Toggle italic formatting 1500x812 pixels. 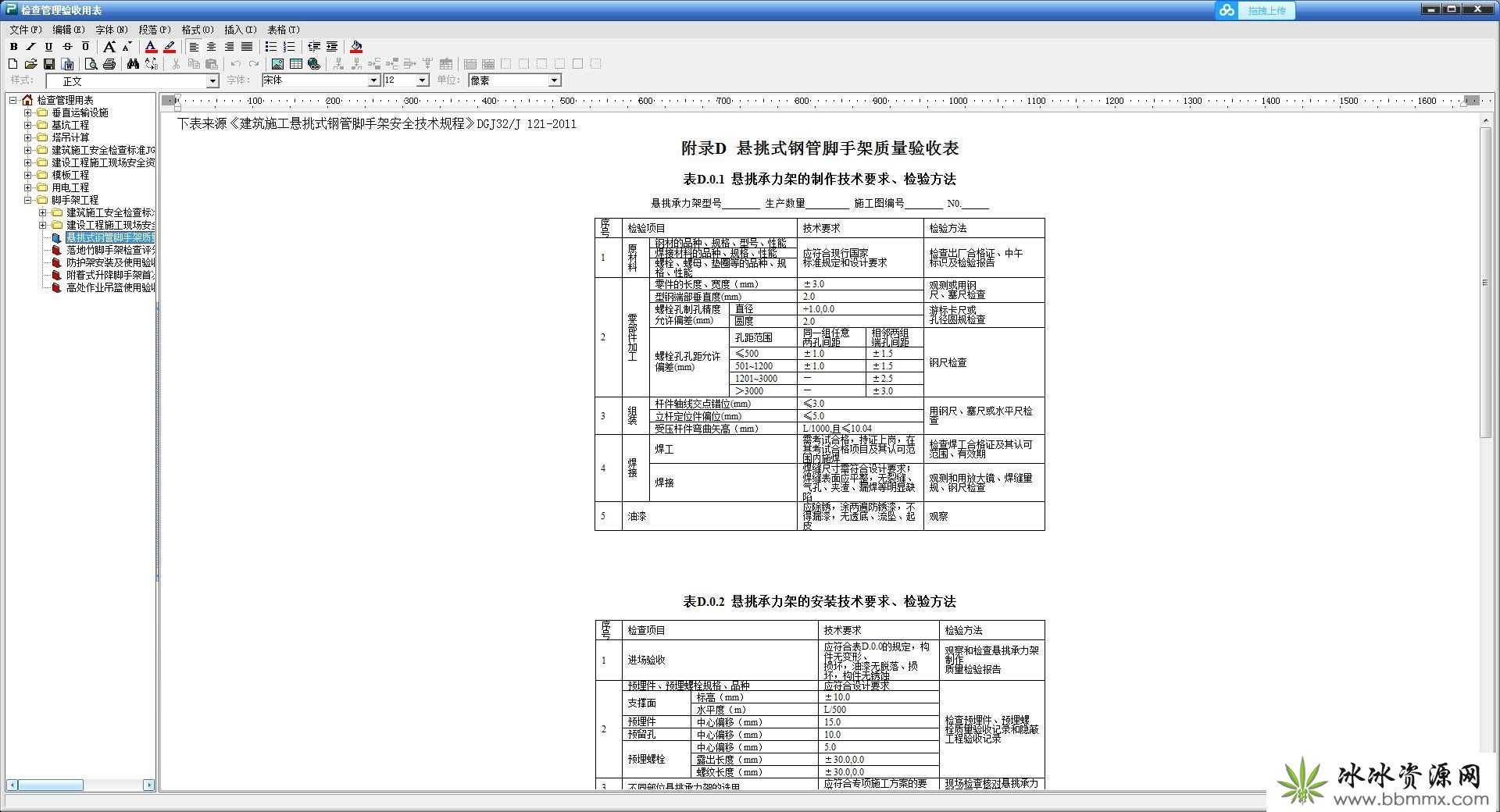tap(31, 47)
